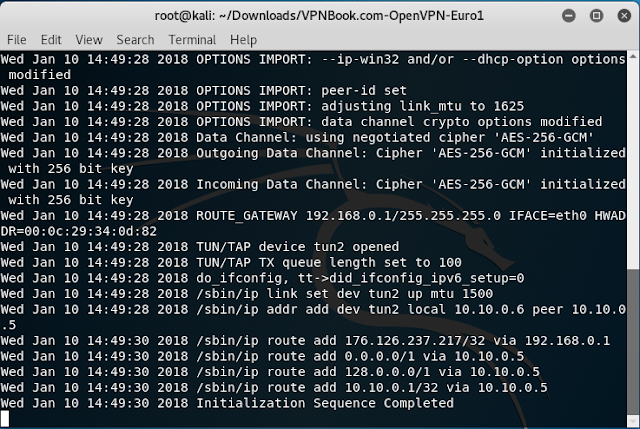640x429 pixels.
Task: Click the scrollbar up arrow
Action: point(633,56)
